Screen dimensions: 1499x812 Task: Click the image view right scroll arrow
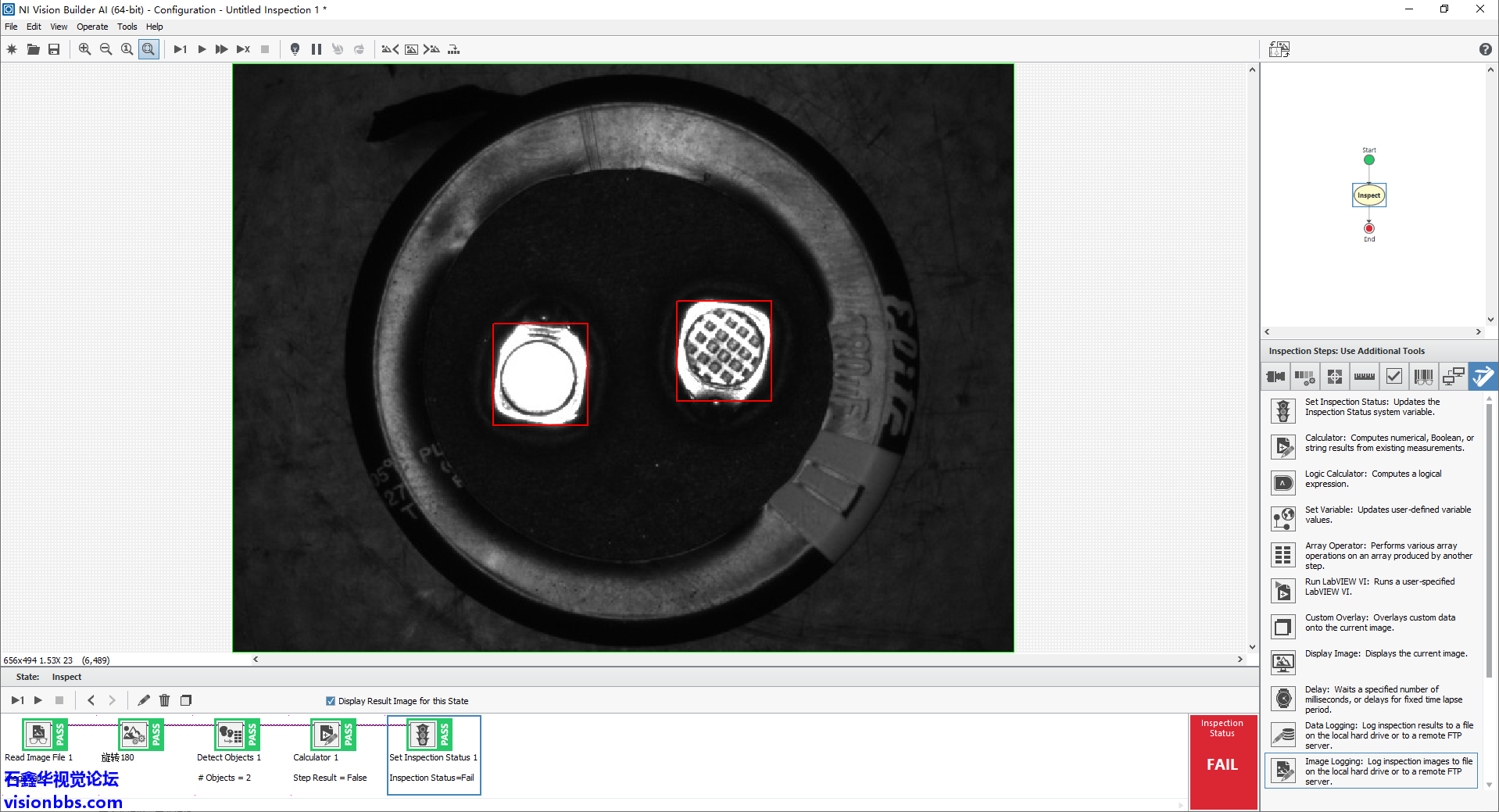(x=1240, y=660)
